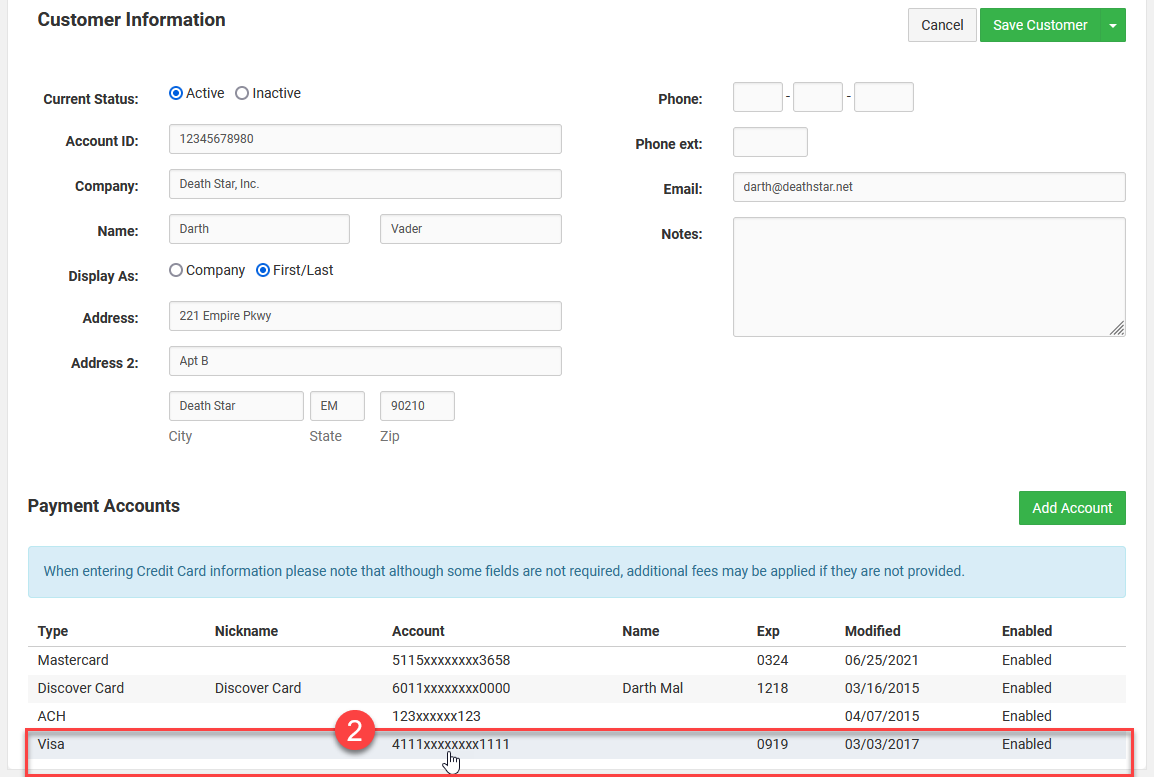Click the Zip code field

[x=417, y=406]
